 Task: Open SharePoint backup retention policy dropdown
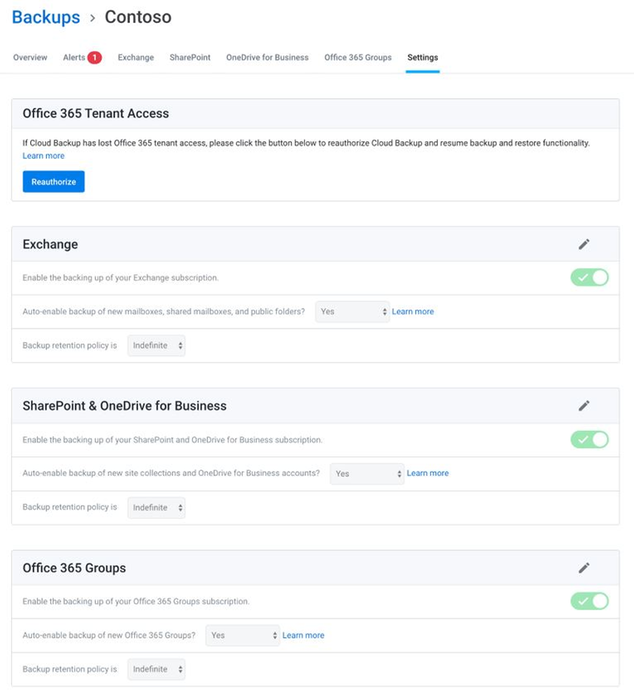coord(156,508)
